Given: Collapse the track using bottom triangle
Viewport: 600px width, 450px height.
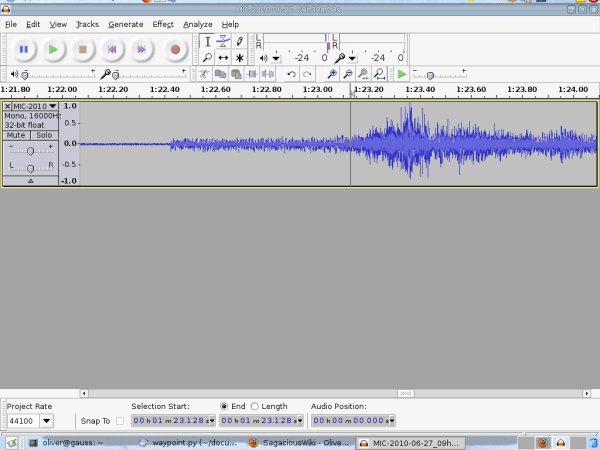Looking at the screenshot, I should 30,181.
